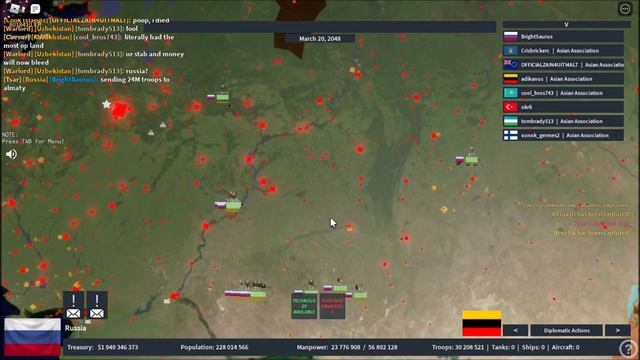The height and width of the screenshot is (360, 640).
Task: Select the large red Moscow city marker
Action: [x=120, y=110]
